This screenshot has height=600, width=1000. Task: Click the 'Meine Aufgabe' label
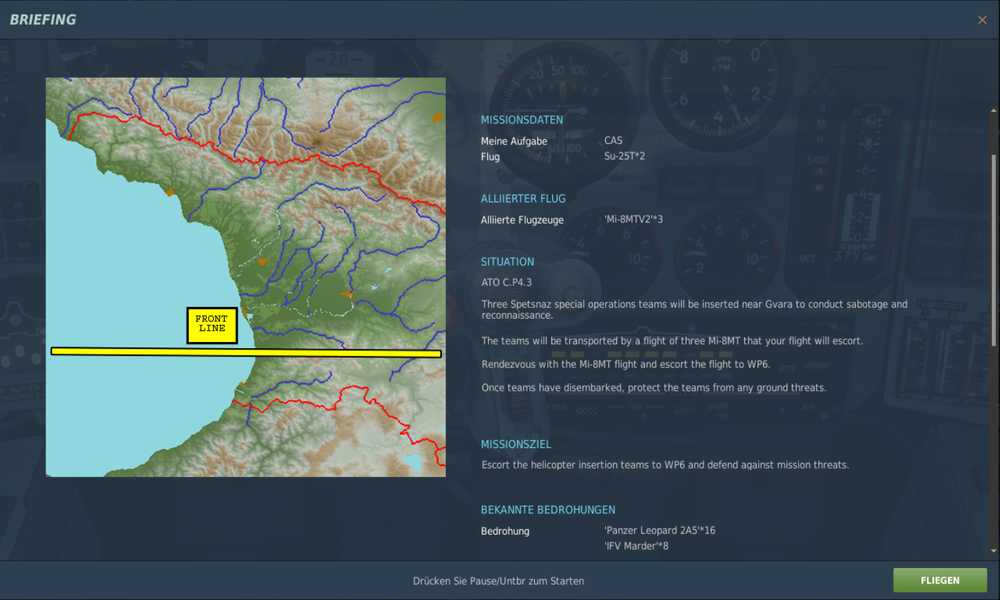tap(514, 141)
